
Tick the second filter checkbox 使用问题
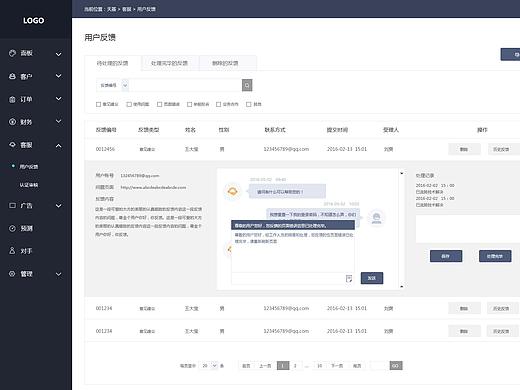click(129, 104)
